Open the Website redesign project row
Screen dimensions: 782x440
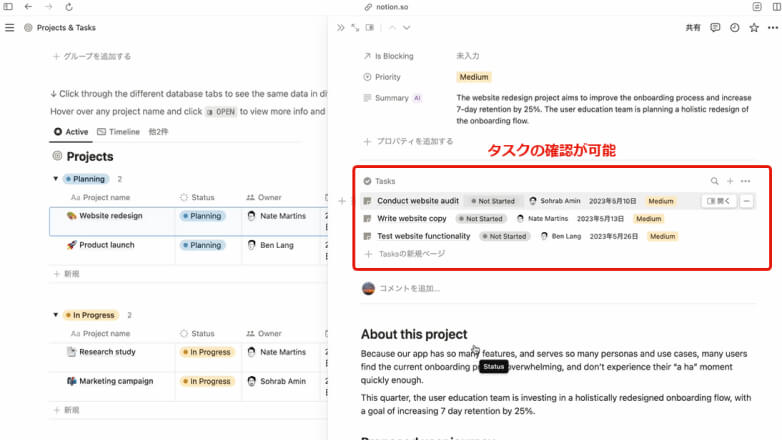(x=110, y=216)
